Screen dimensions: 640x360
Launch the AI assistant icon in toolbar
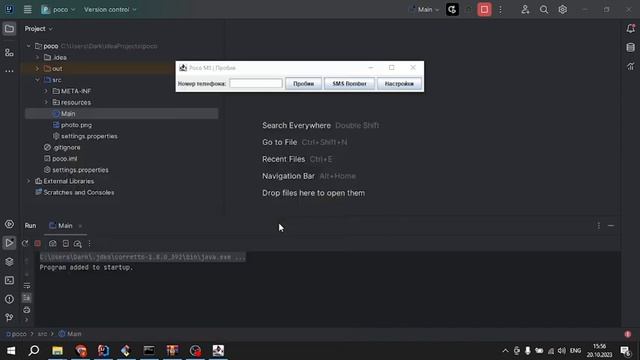click(x=452, y=9)
